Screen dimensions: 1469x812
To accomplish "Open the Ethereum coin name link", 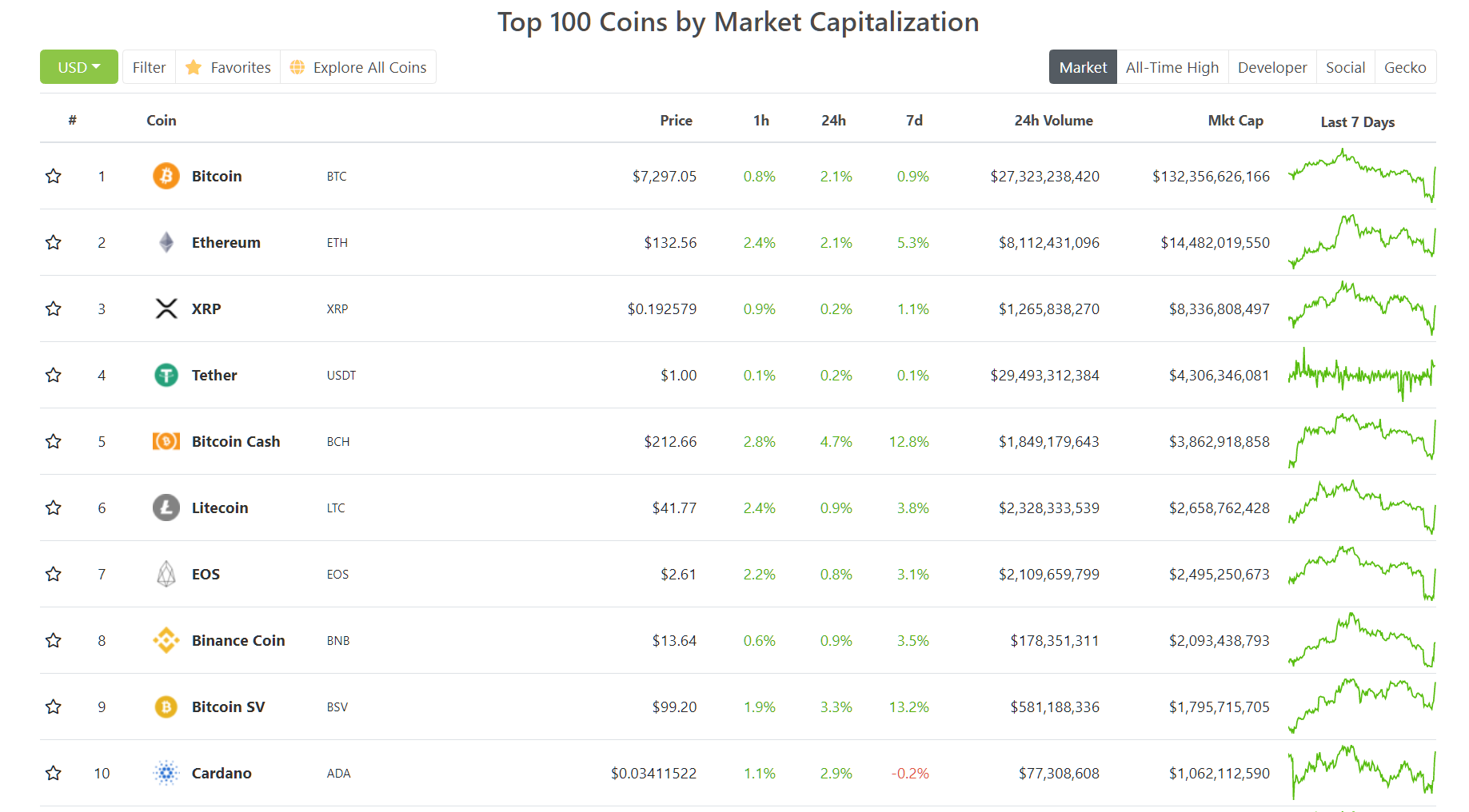I will pos(226,242).
